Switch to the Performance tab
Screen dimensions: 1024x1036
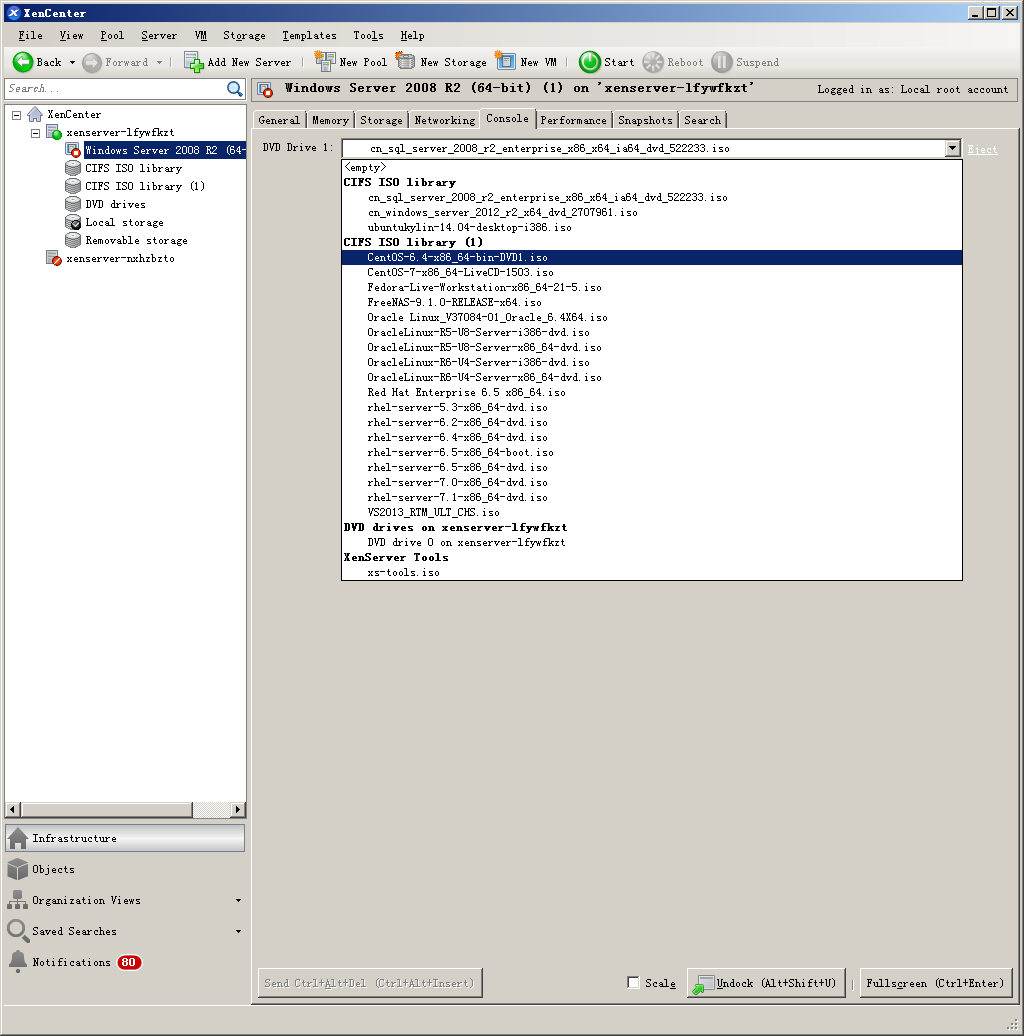(x=573, y=120)
